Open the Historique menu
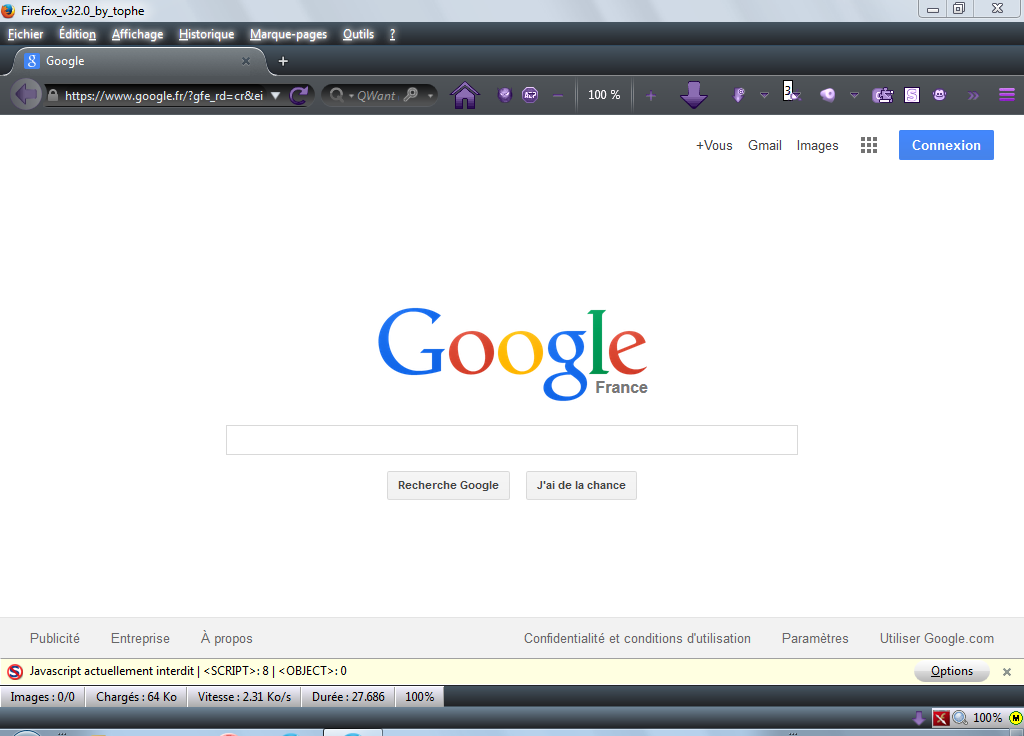The image size is (1024, 736). click(206, 34)
